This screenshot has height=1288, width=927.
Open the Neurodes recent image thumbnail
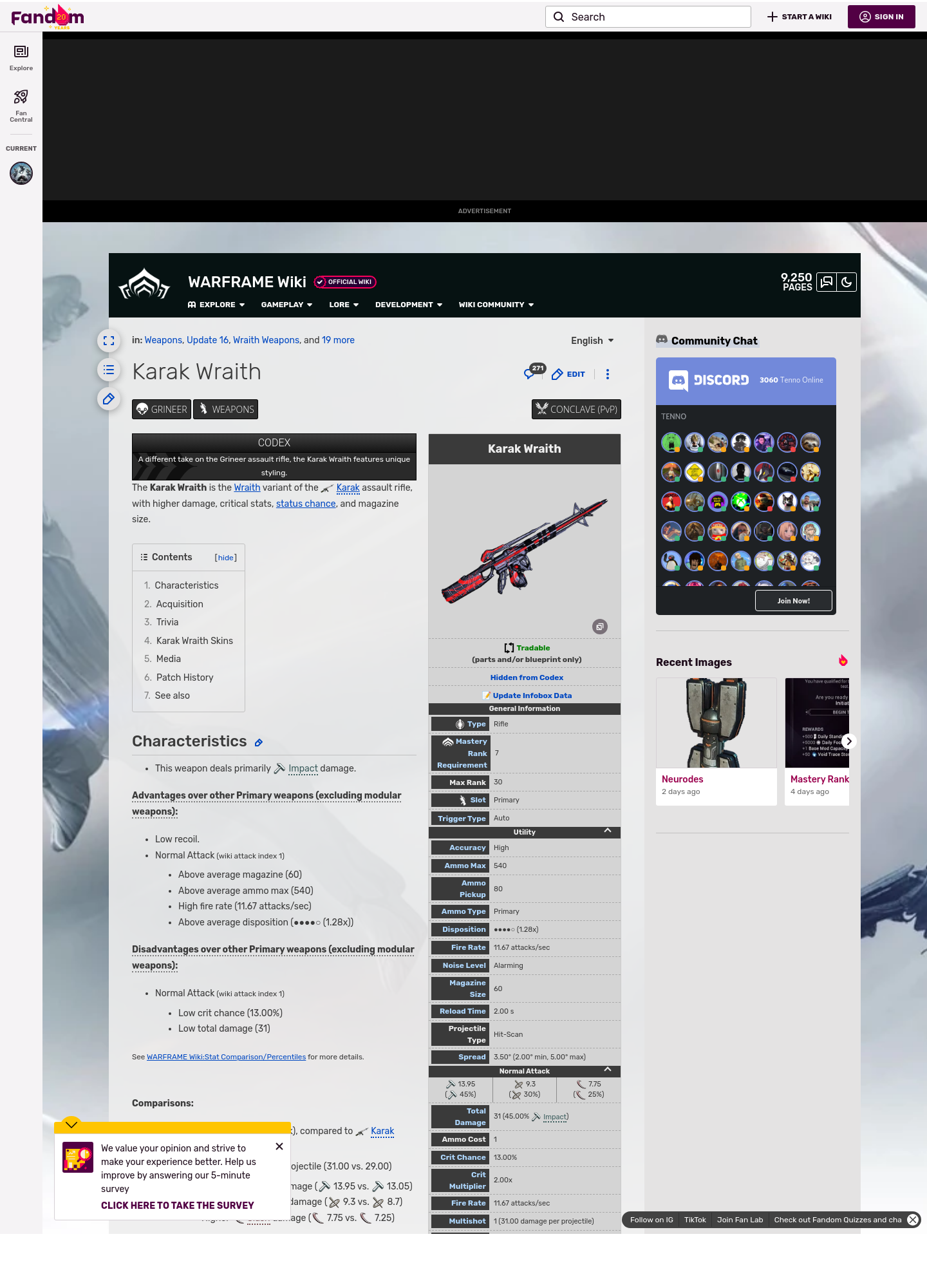(x=716, y=723)
